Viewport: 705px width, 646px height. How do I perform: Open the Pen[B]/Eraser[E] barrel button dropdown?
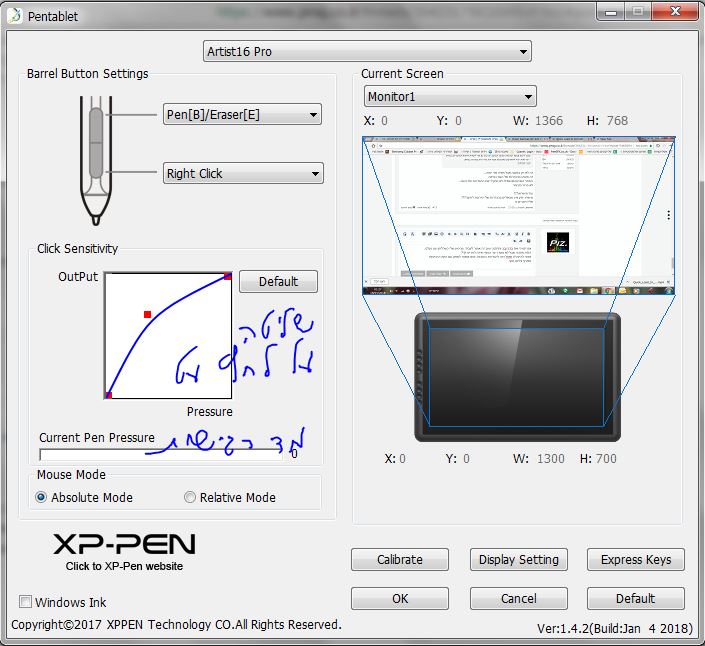242,114
